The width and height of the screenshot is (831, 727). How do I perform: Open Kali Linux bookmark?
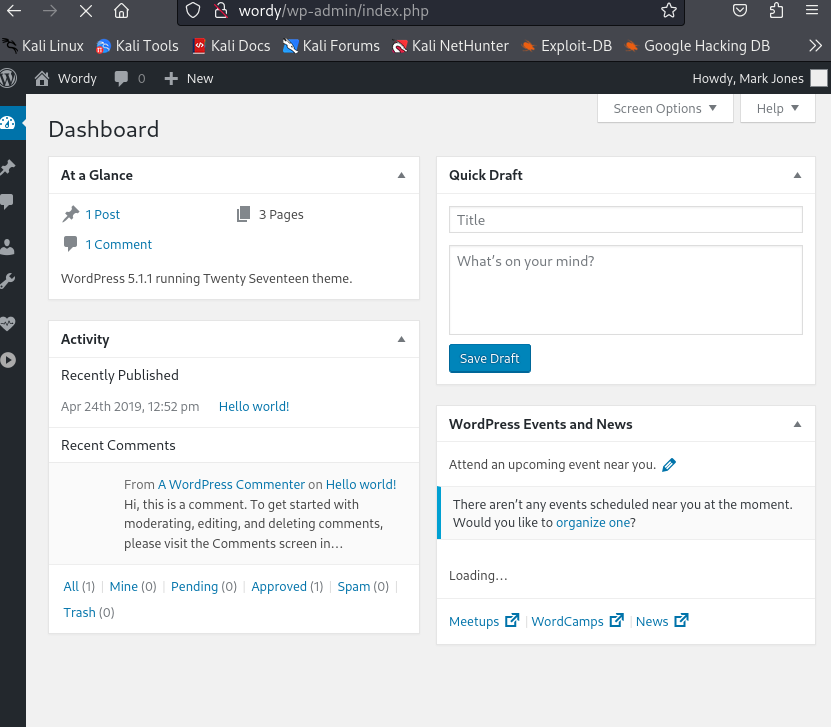pos(43,46)
